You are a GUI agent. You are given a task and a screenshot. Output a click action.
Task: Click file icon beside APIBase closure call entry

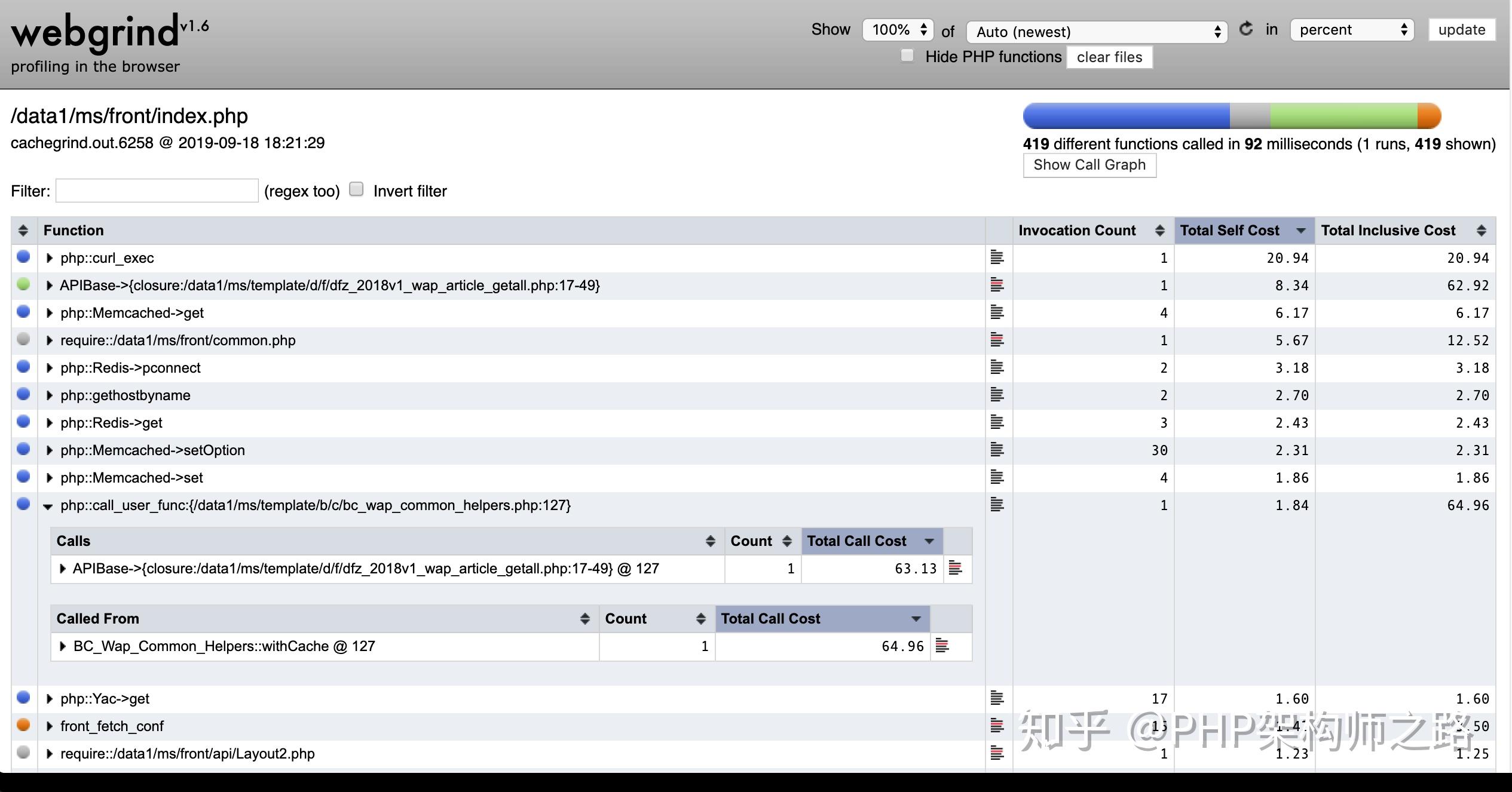pyautogui.click(x=956, y=568)
